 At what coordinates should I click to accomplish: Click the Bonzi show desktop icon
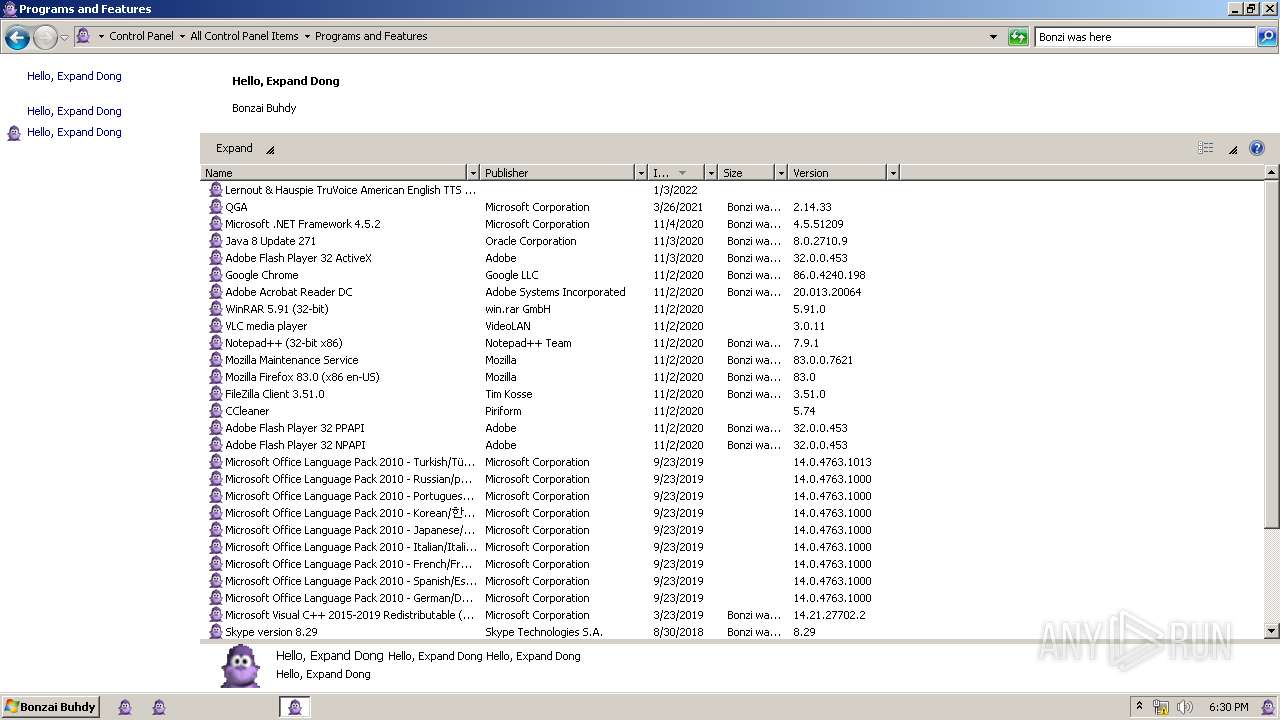point(1268,707)
